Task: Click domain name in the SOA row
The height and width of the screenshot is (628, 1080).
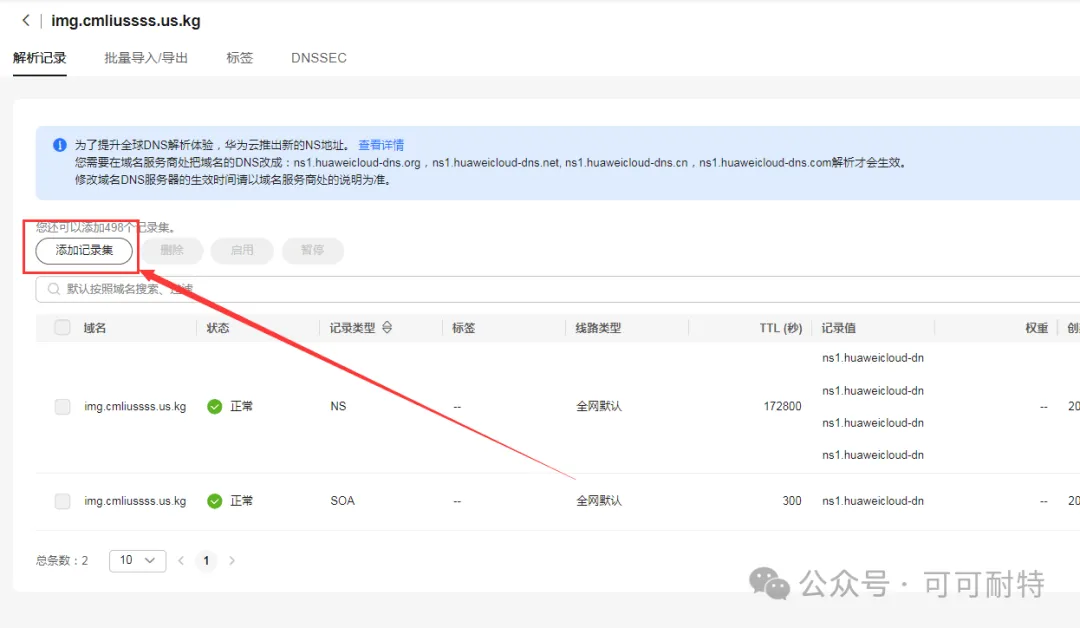Action: (135, 501)
